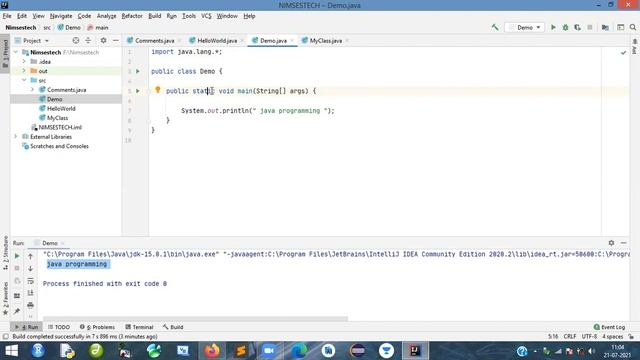Screen dimensions: 640x360
Task: Toggle read-only lock icon in status bar
Action: (631, 337)
